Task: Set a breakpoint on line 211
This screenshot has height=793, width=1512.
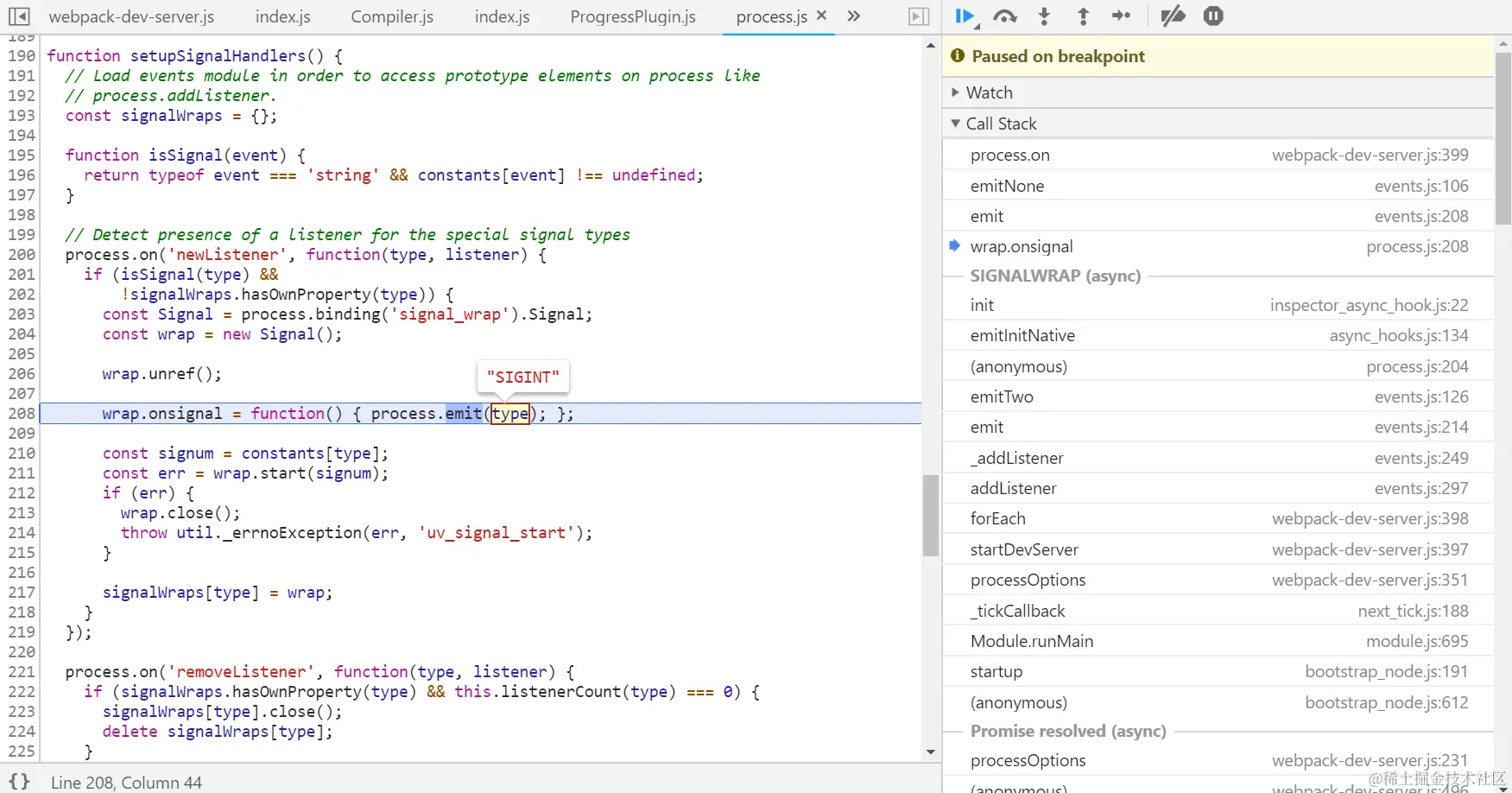Action: 22,473
